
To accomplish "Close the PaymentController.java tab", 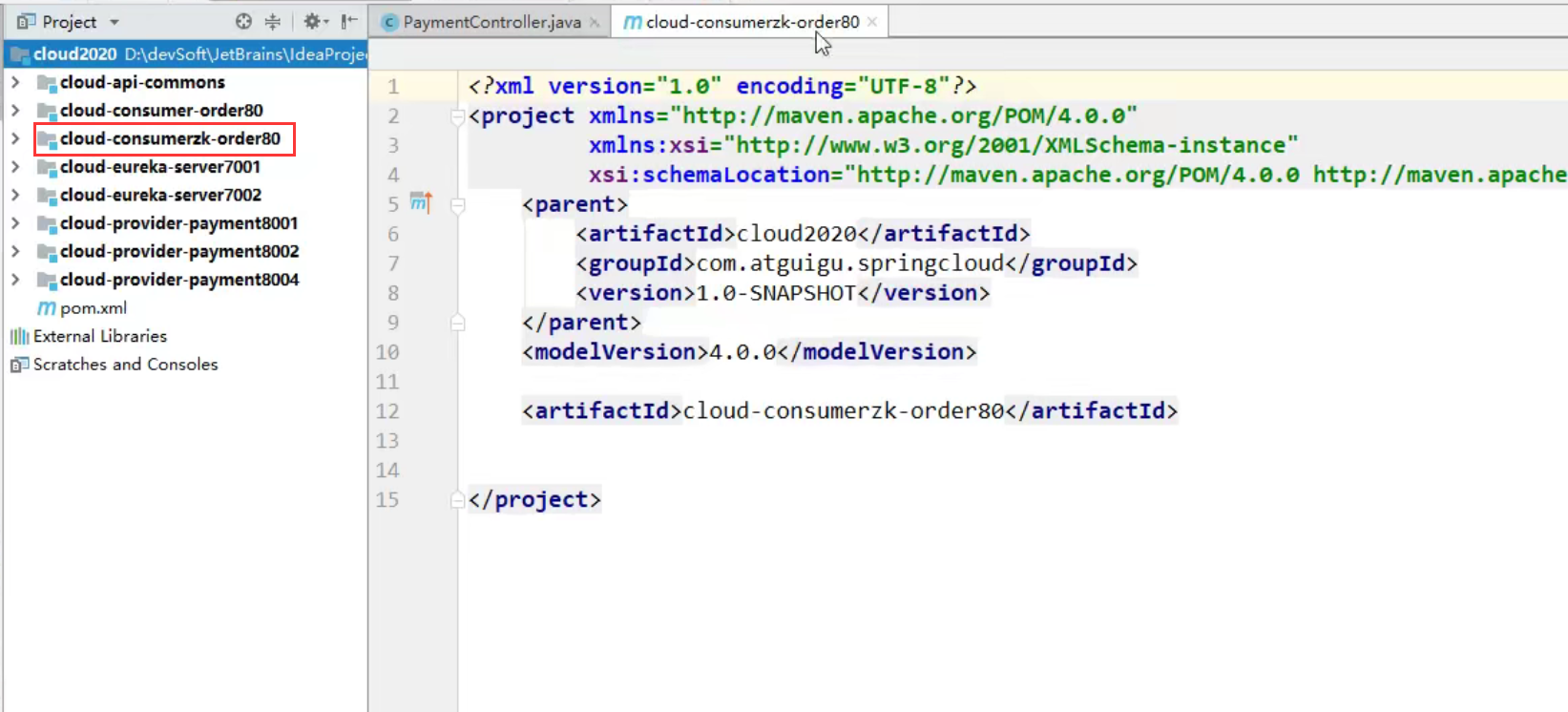I will point(595,22).
